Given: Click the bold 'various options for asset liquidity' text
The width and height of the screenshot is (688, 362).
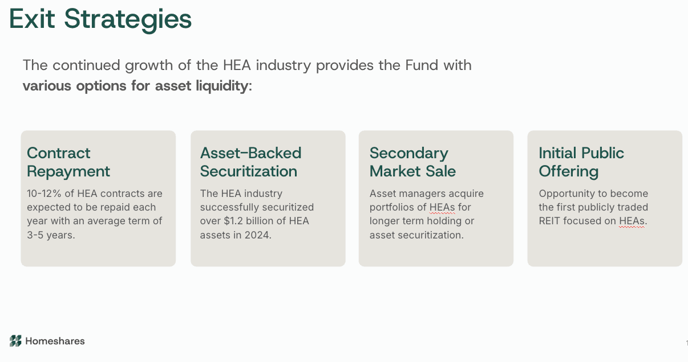Looking at the screenshot, I should [137, 86].
